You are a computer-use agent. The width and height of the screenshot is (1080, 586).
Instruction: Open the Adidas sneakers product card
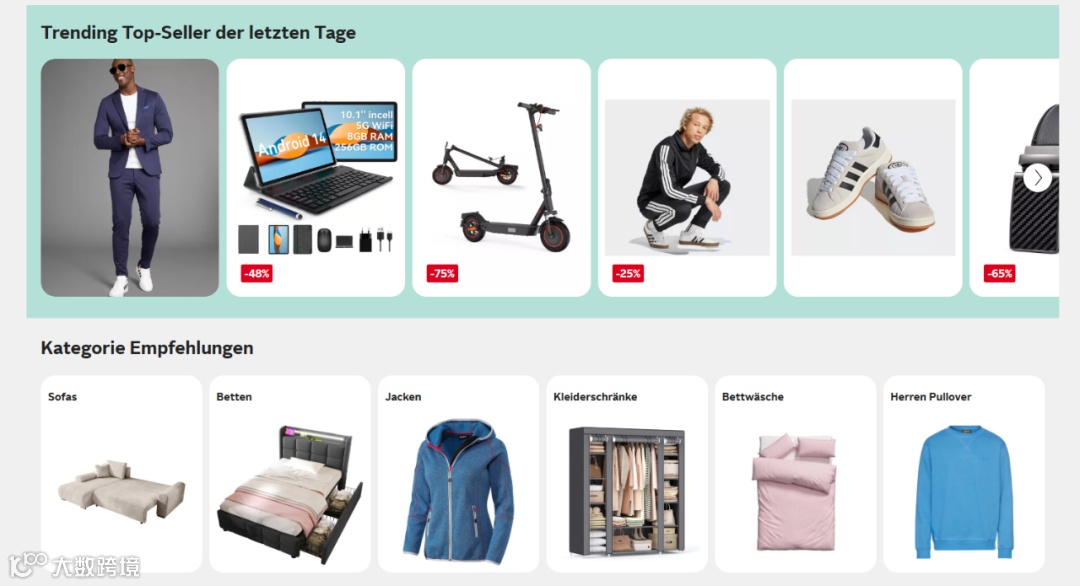[x=873, y=178]
